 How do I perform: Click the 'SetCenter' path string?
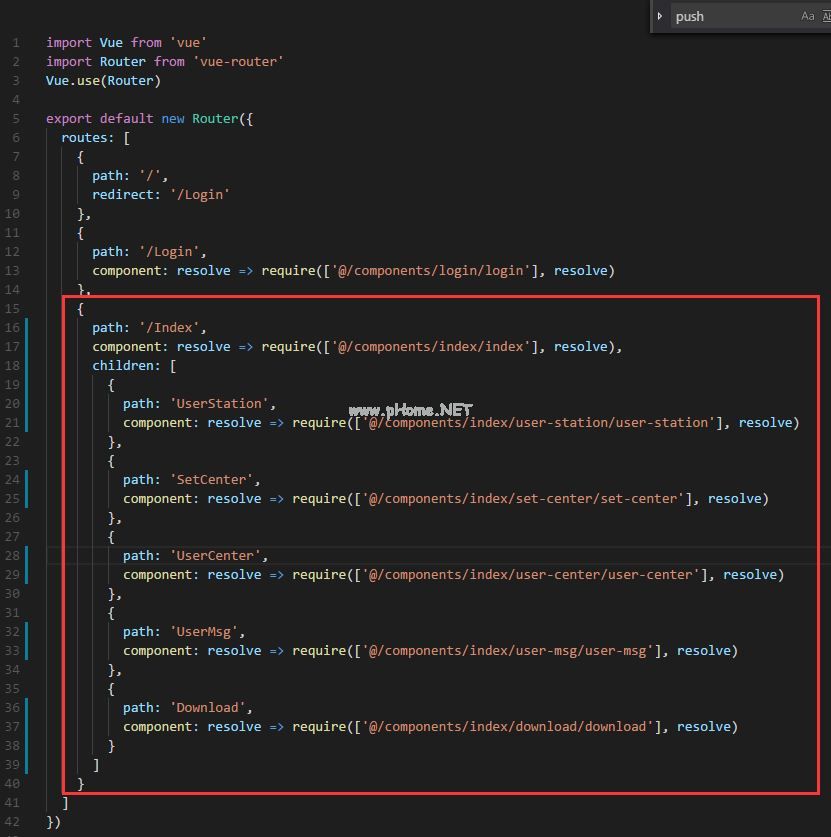(211, 480)
